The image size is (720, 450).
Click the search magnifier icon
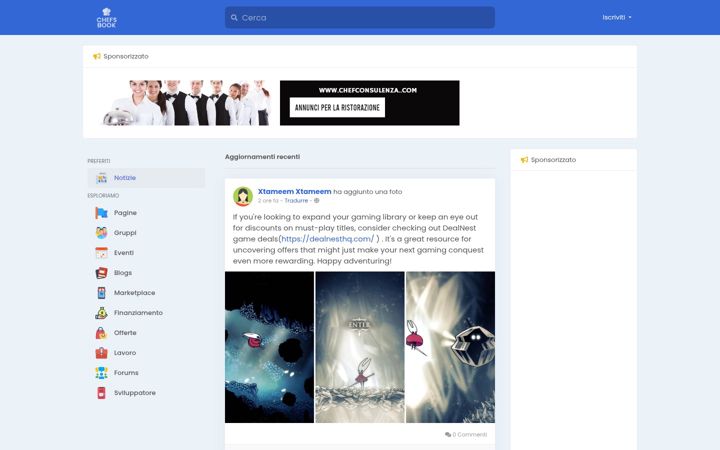(x=234, y=17)
